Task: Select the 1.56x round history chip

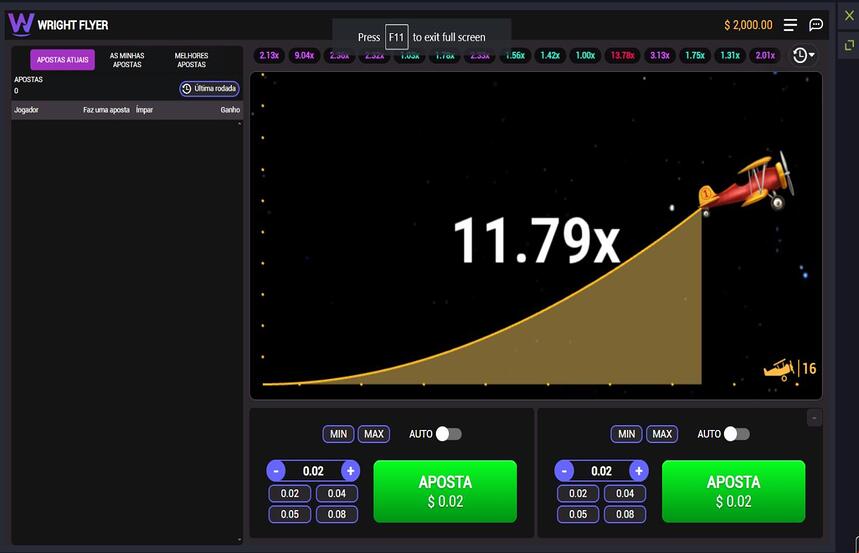Action: (515, 55)
